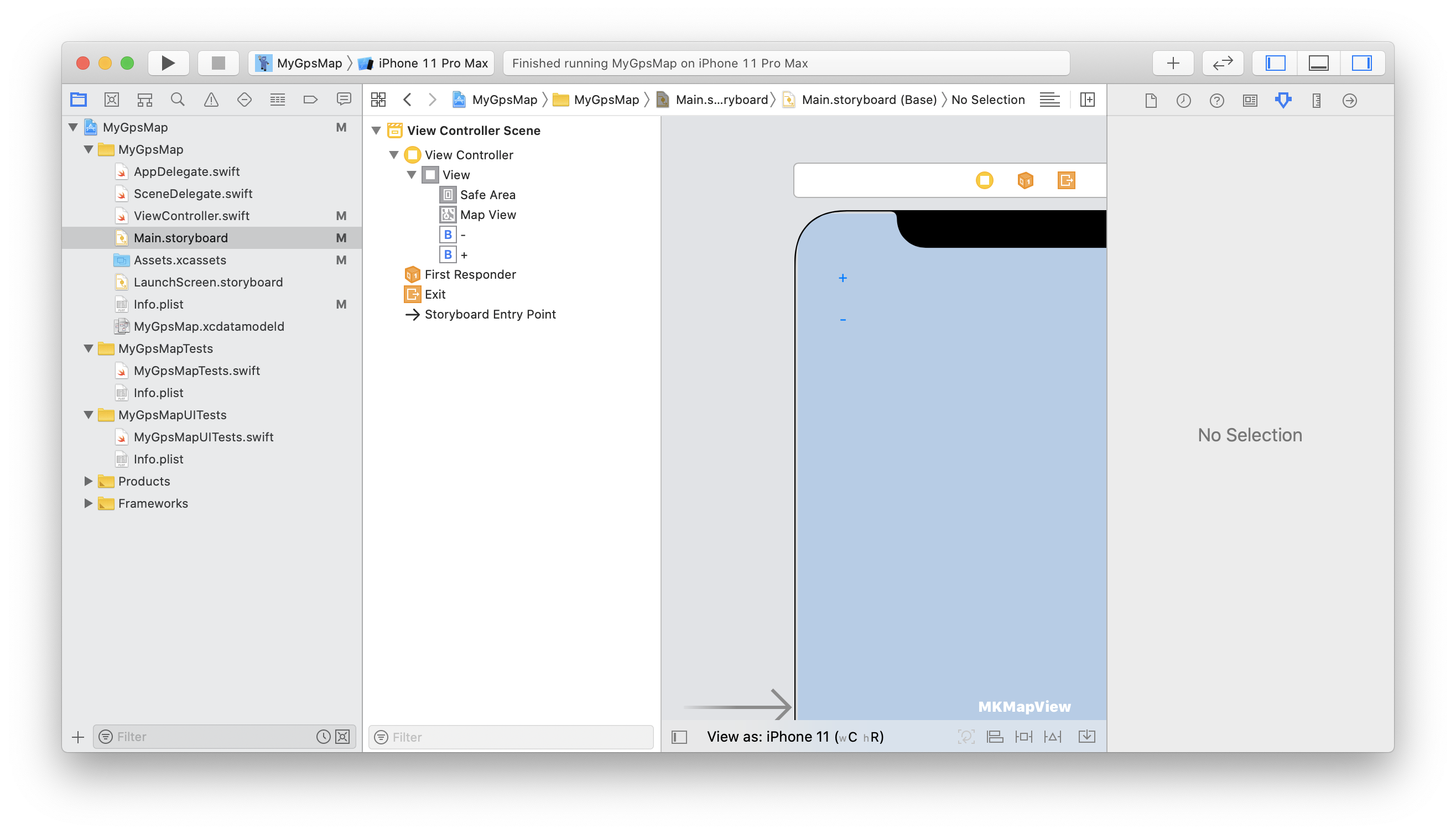The height and width of the screenshot is (834, 1456).
Task: Go back in editor history
Action: (x=407, y=100)
